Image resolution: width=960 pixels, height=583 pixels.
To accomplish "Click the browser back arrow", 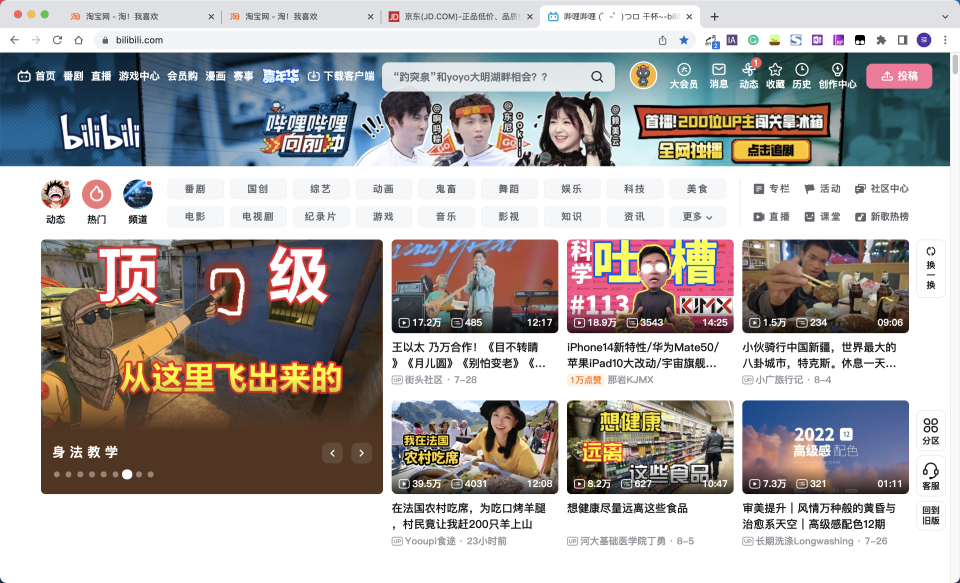I will coord(15,40).
